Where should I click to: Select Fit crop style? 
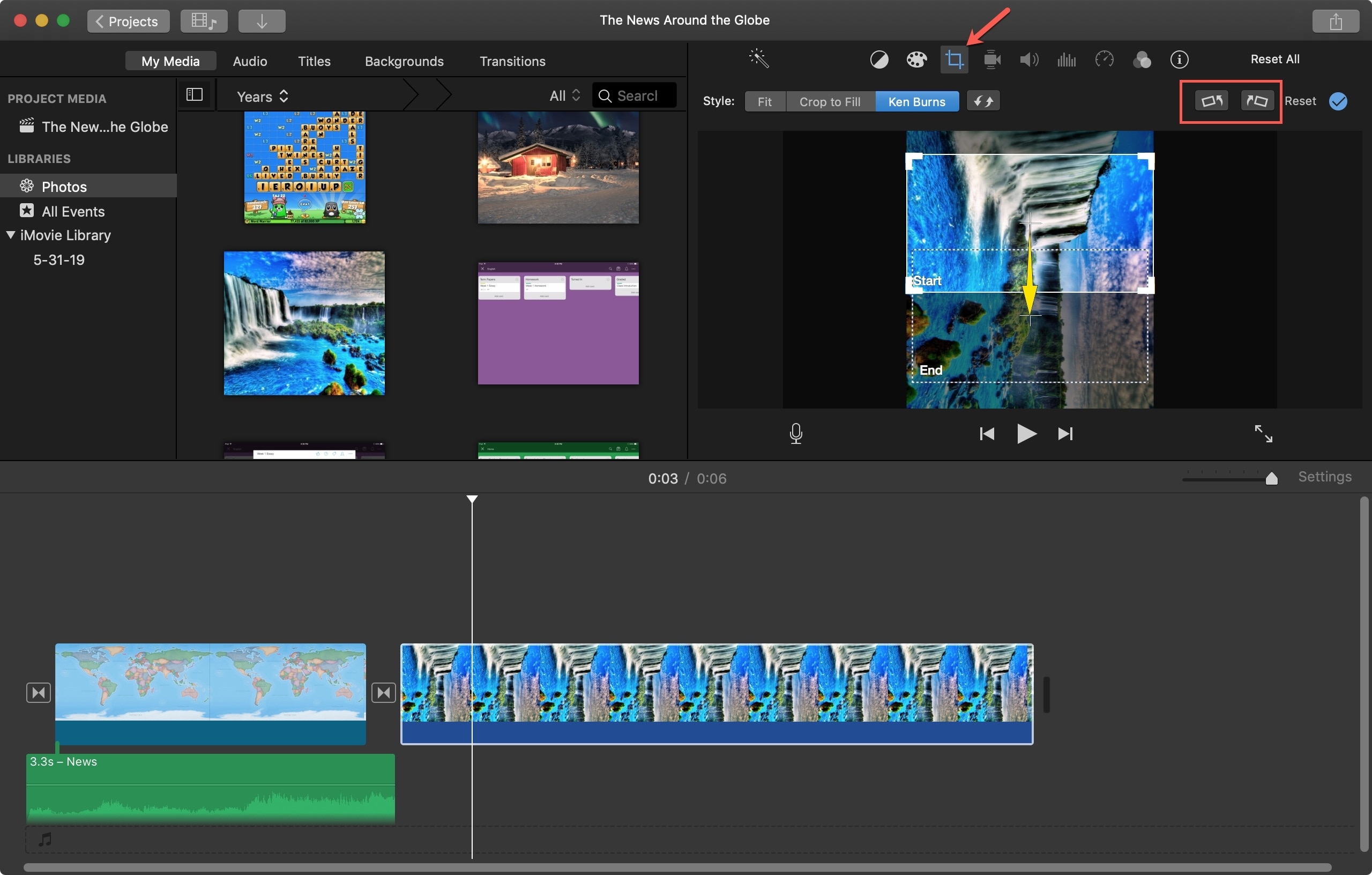tap(765, 101)
